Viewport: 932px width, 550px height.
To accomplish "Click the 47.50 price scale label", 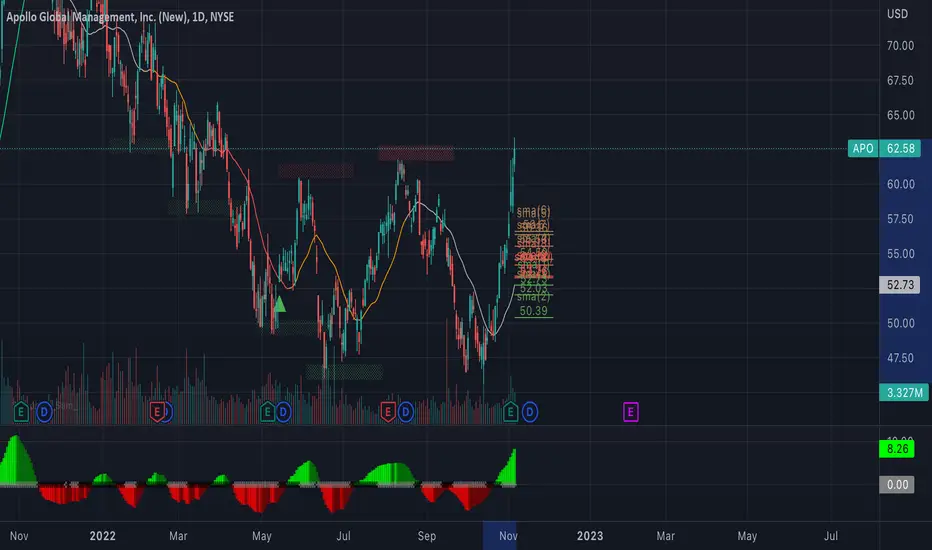I will click(900, 358).
